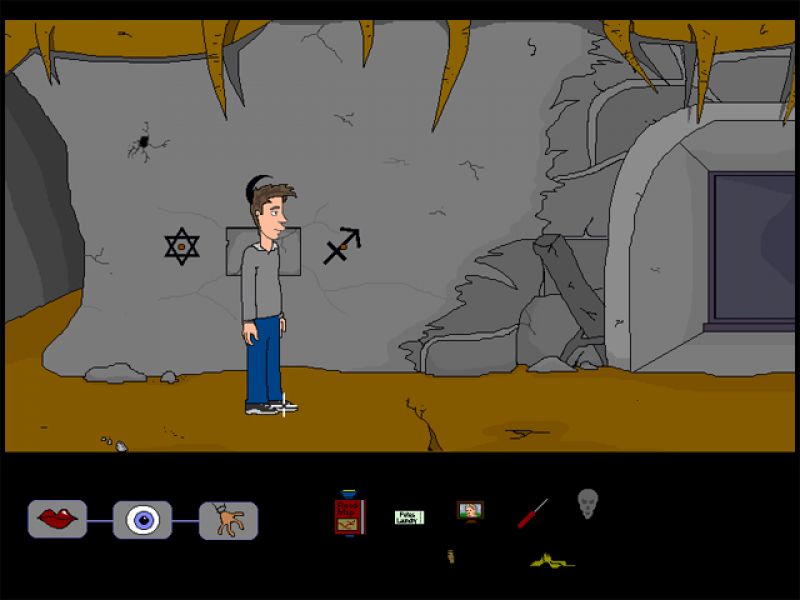Select the red lips Talk verb
The image size is (800, 600).
click(x=57, y=519)
